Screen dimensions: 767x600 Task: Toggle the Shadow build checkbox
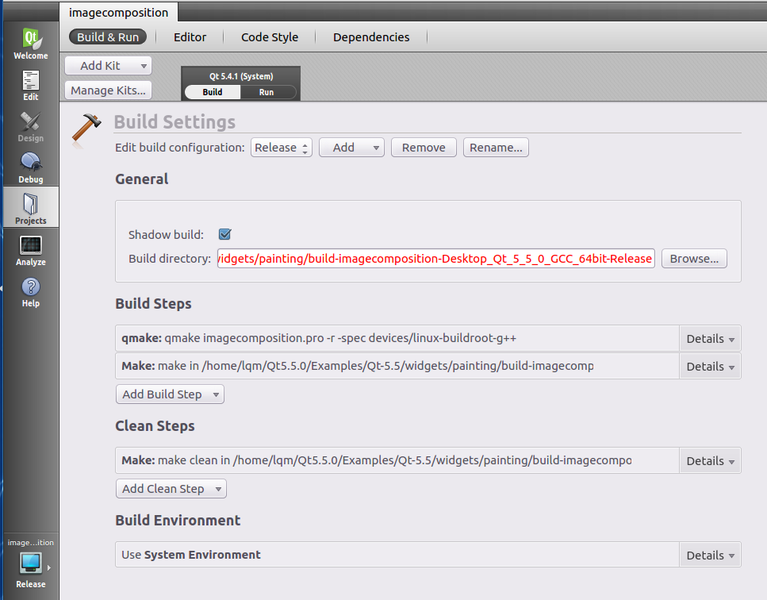point(225,235)
